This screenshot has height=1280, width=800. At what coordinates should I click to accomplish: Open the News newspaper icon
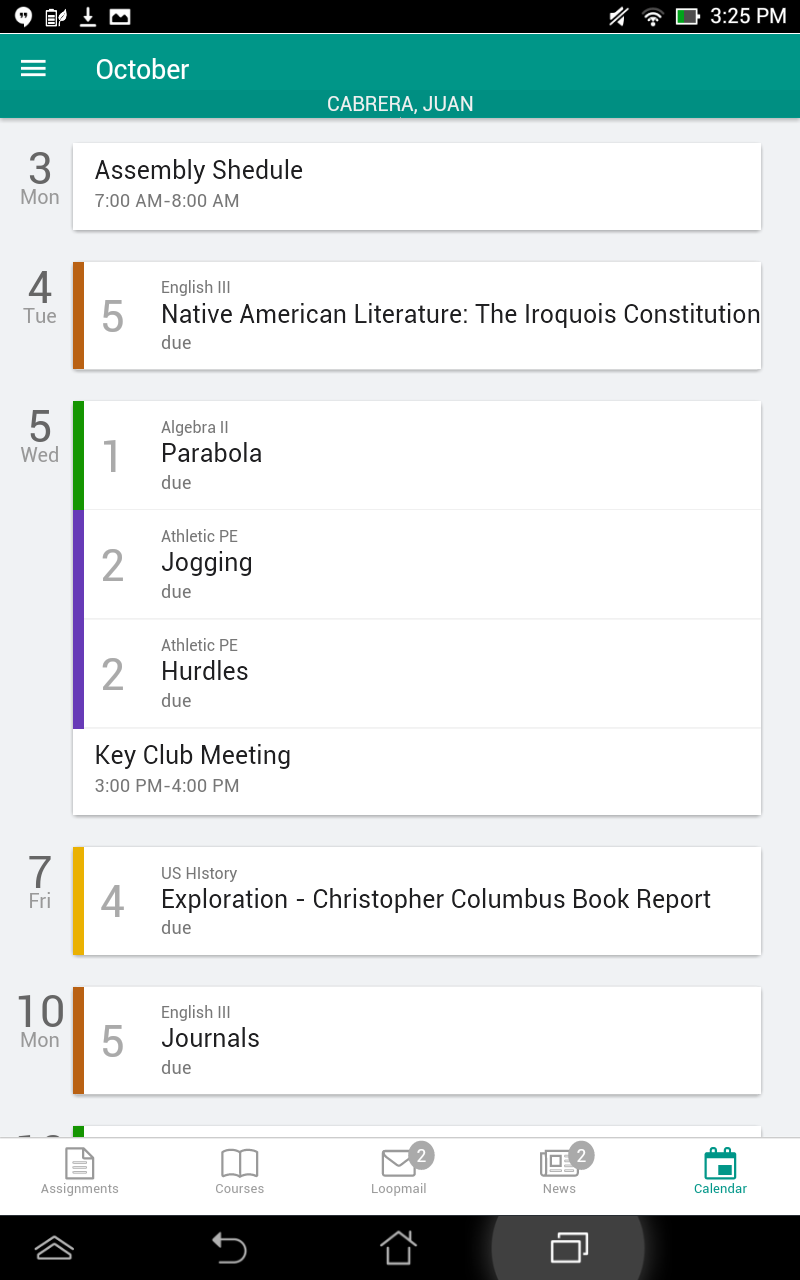[x=558, y=1165]
